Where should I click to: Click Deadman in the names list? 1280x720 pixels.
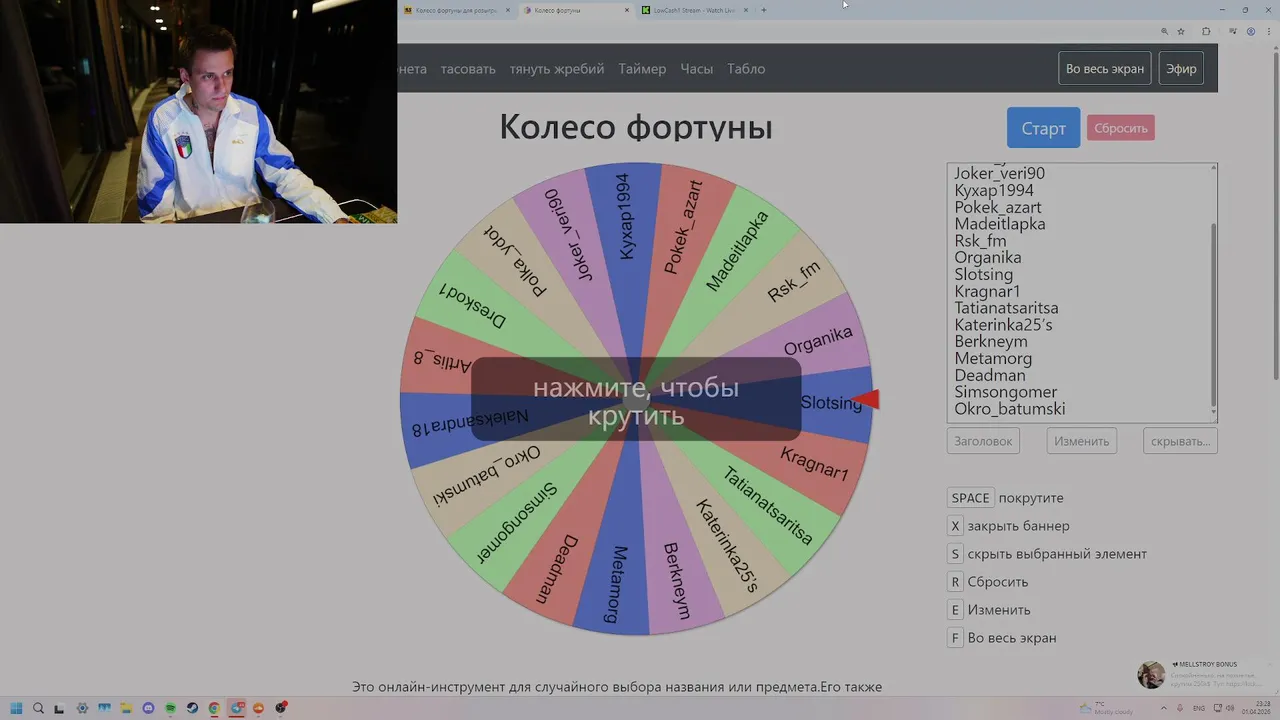989,375
